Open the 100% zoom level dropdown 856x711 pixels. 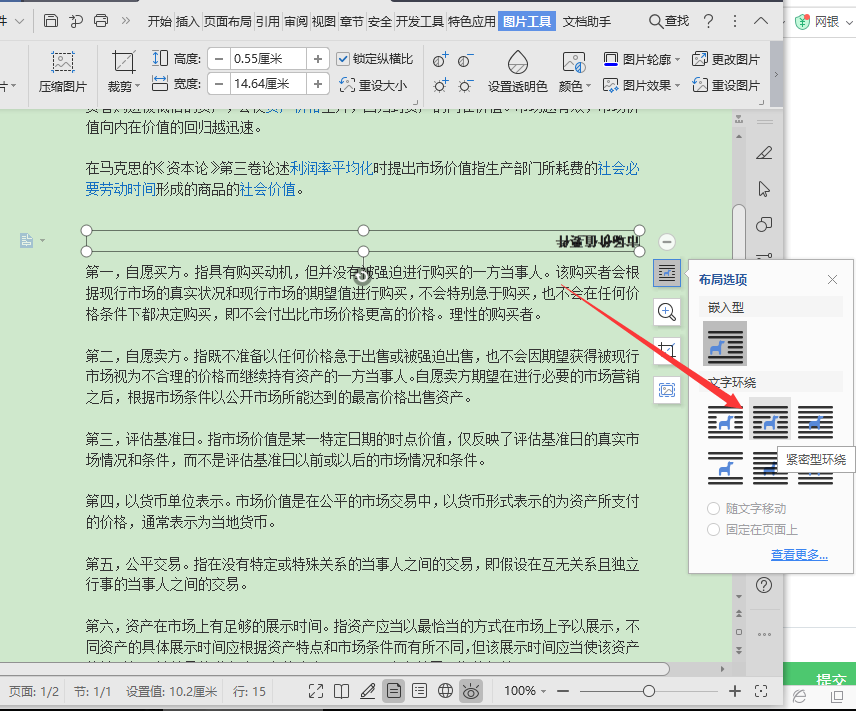coord(525,691)
